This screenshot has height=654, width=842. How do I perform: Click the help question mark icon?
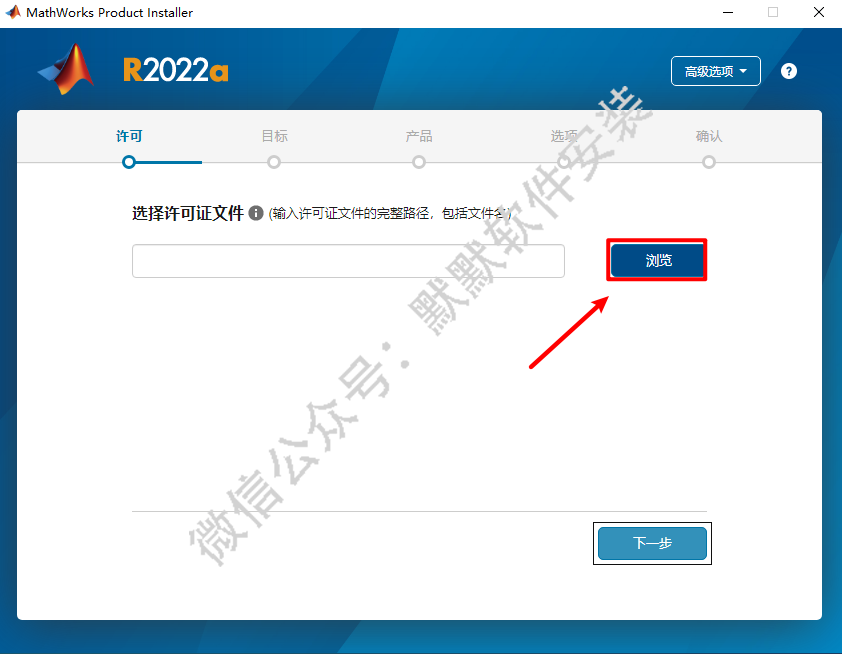[x=788, y=71]
